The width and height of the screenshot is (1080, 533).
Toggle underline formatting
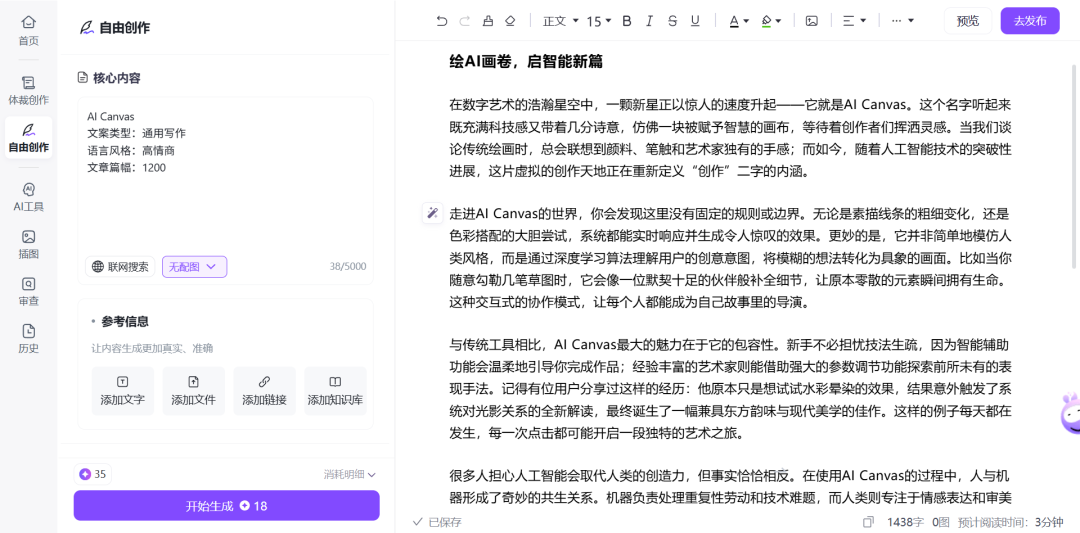click(x=695, y=21)
